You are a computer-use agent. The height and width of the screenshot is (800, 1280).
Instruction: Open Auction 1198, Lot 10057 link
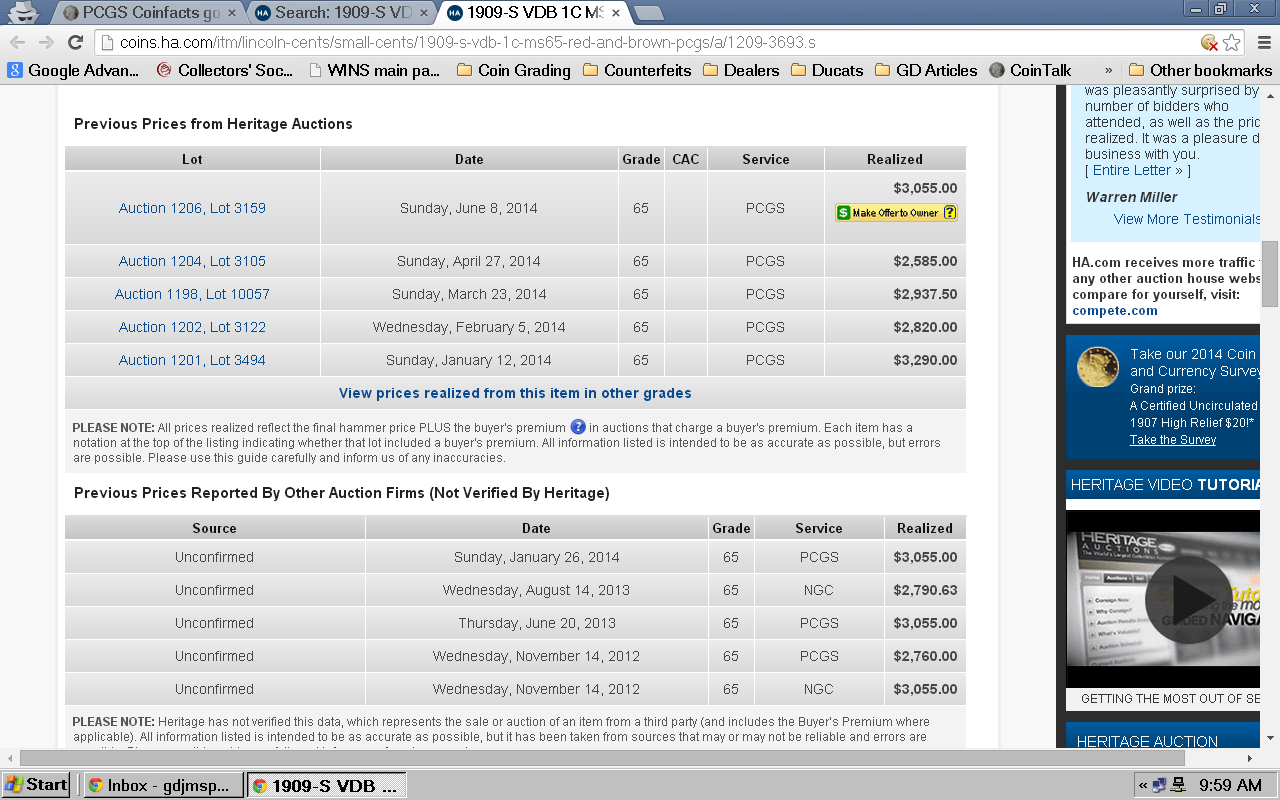click(192, 294)
